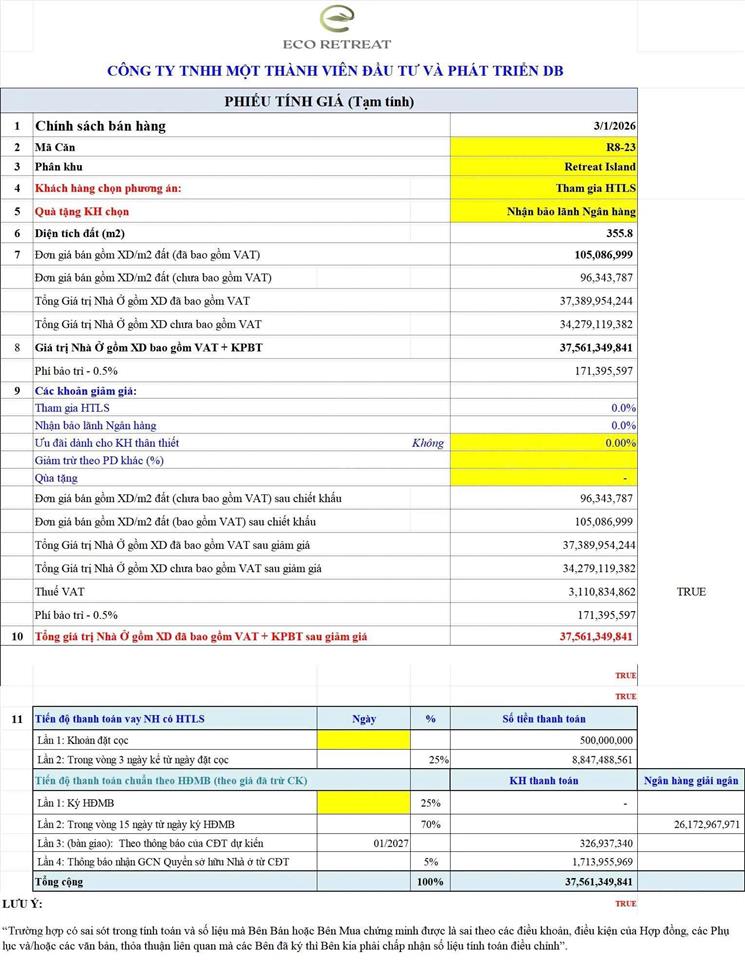The height and width of the screenshot is (960, 745).
Task: Click the amount '326,937,340'
Action: point(606,843)
